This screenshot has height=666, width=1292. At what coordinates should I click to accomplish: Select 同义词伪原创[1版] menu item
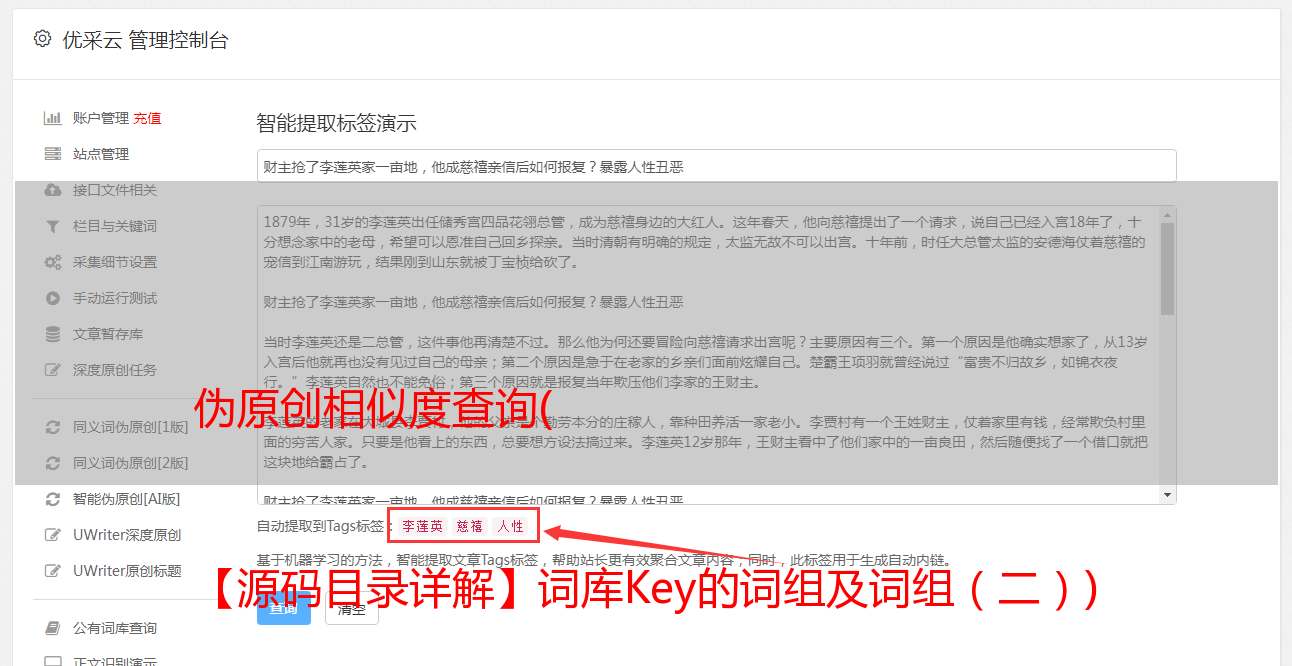point(130,427)
